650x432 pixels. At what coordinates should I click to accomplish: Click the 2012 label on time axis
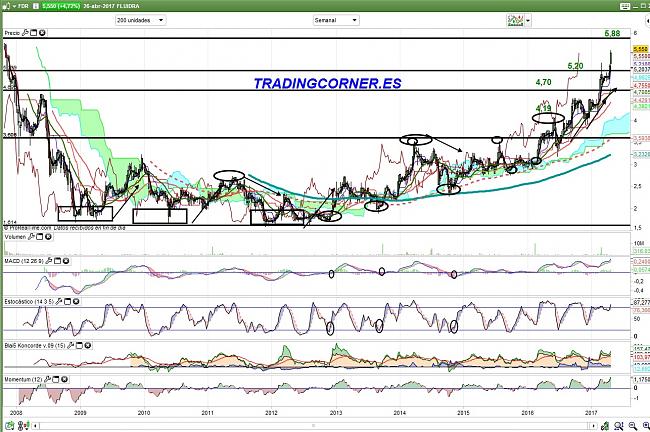pos(272,413)
